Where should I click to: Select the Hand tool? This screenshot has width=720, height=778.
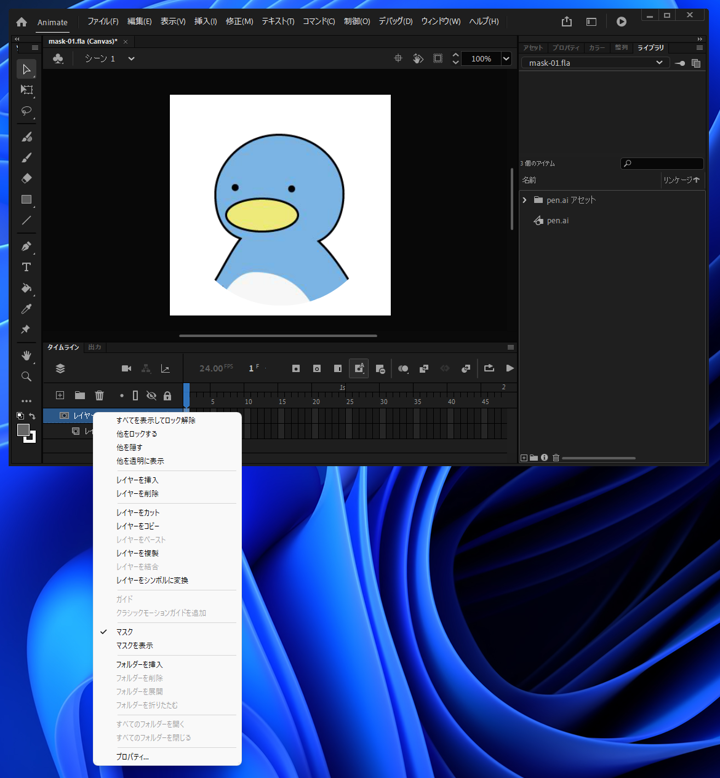[26, 356]
